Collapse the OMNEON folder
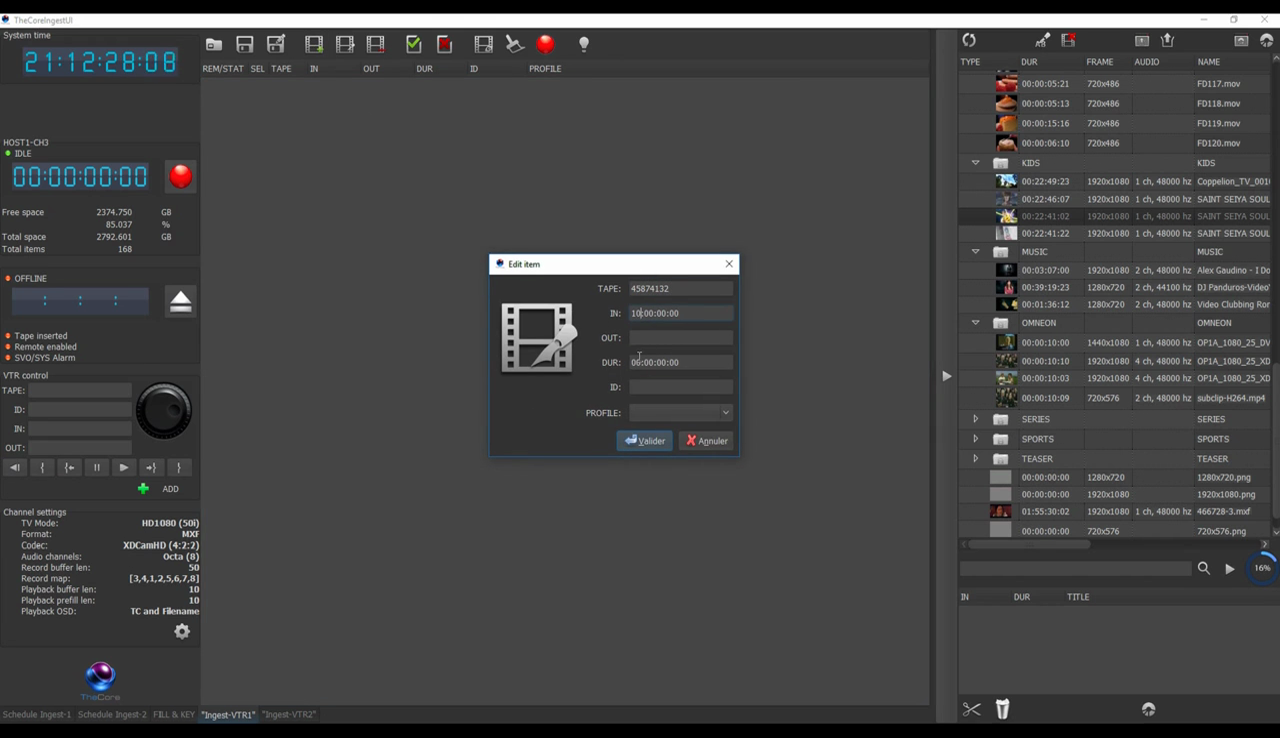This screenshot has height=738, width=1280. pyautogui.click(x=975, y=323)
